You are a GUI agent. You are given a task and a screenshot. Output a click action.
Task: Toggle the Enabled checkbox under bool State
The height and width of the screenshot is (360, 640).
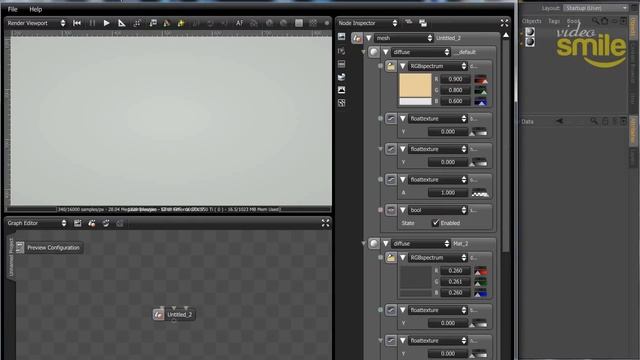coord(436,223)
